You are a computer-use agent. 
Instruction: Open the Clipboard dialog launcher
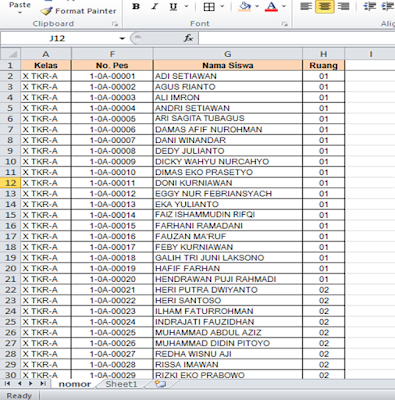pyautogui.click(x=115, y=24)
